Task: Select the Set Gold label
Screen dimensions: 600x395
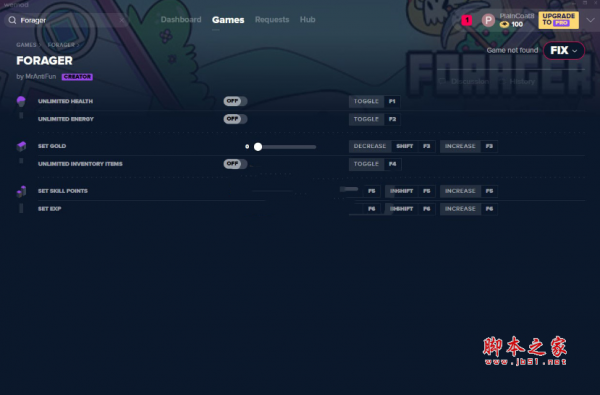Action: tap(52, 146)
